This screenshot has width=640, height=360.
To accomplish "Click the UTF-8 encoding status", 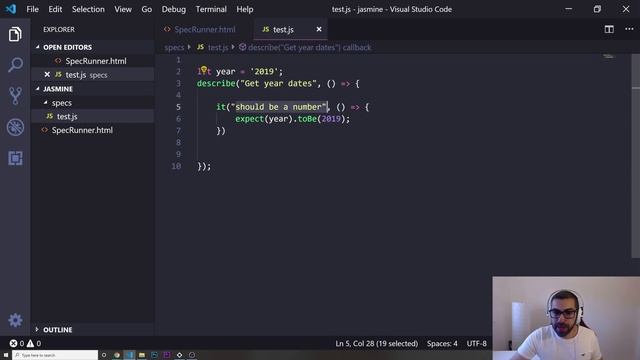I will click(x=476, y=344).
